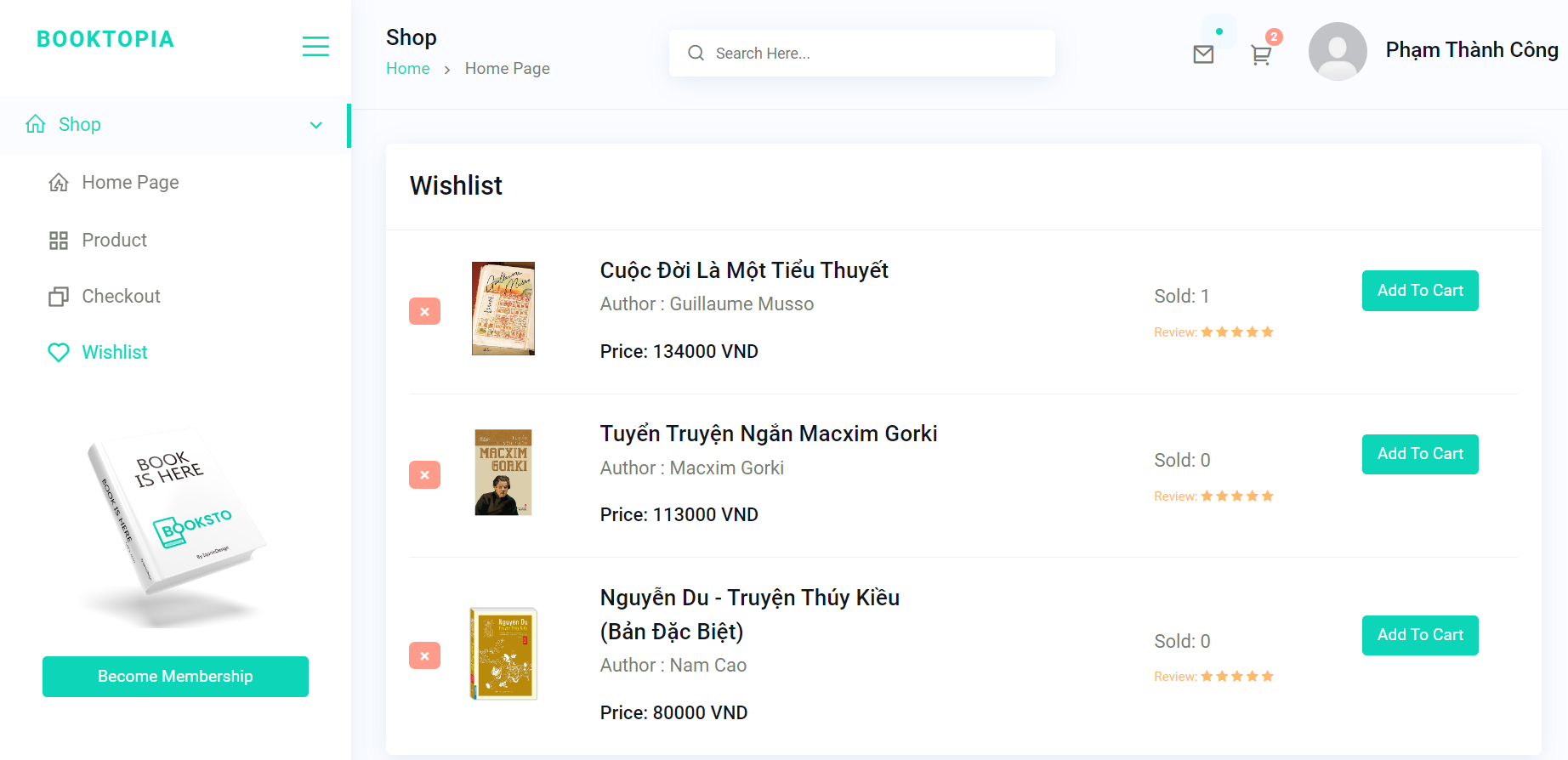Open the messages envelope icon
The image size is (1568, 760).
(x=1202, y=53)
